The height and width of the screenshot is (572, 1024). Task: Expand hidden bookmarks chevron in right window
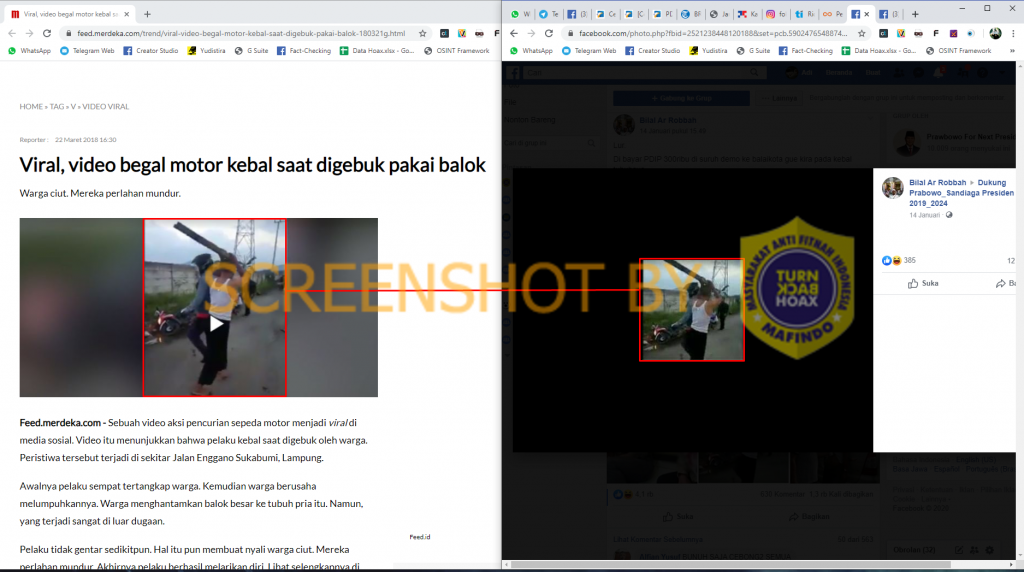(1013, 50)
